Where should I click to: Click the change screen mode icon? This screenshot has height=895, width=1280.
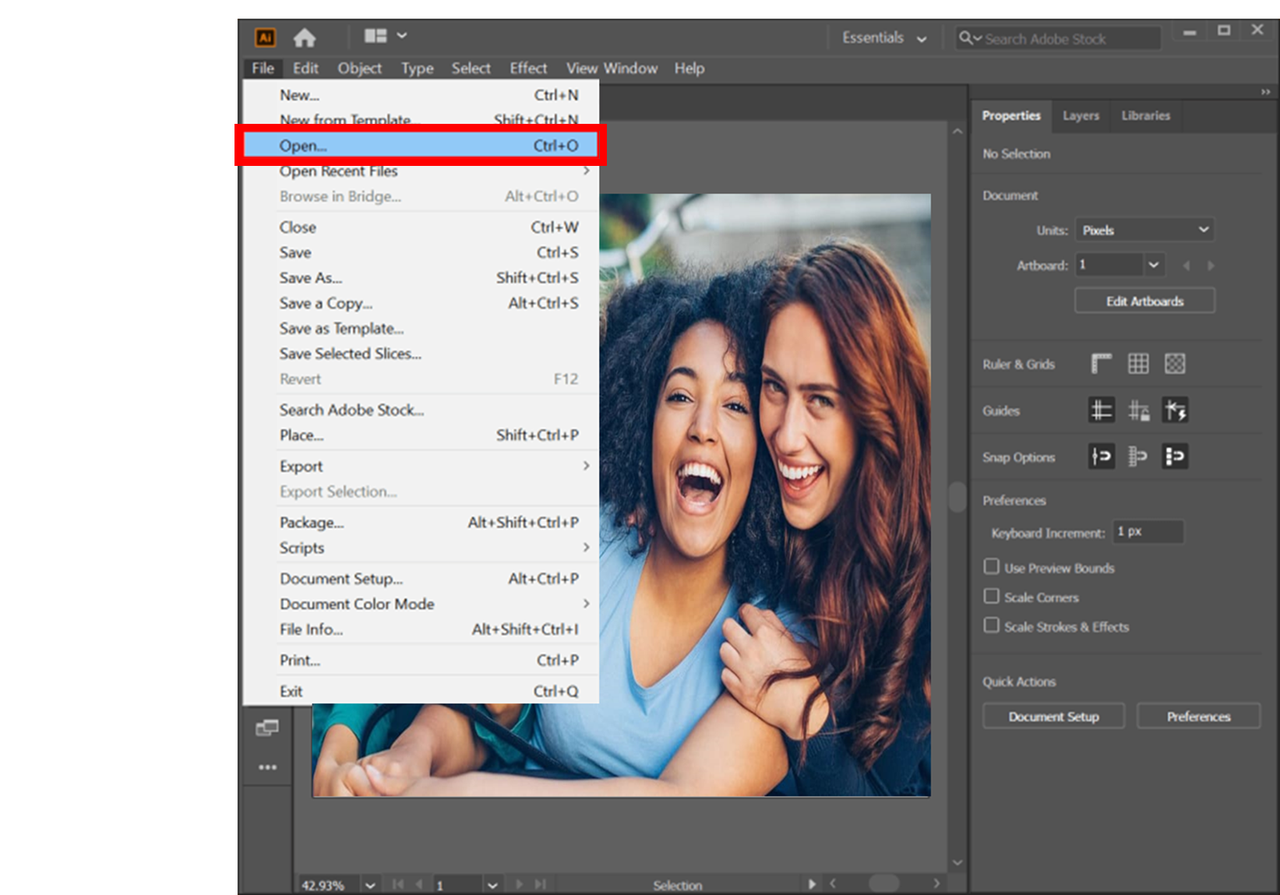[267, 727]
